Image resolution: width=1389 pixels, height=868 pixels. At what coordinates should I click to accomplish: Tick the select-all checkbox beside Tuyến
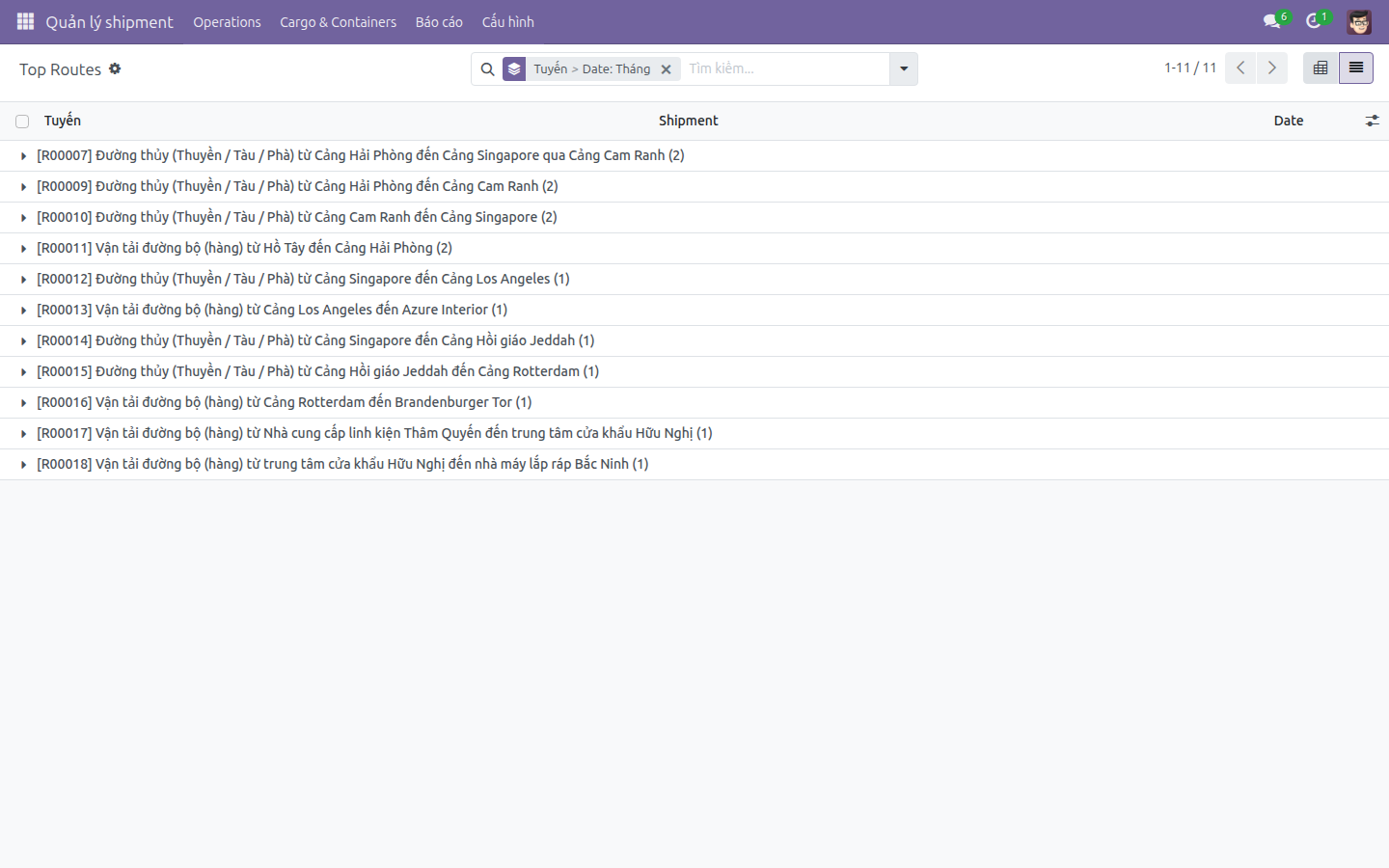[22, 122]
